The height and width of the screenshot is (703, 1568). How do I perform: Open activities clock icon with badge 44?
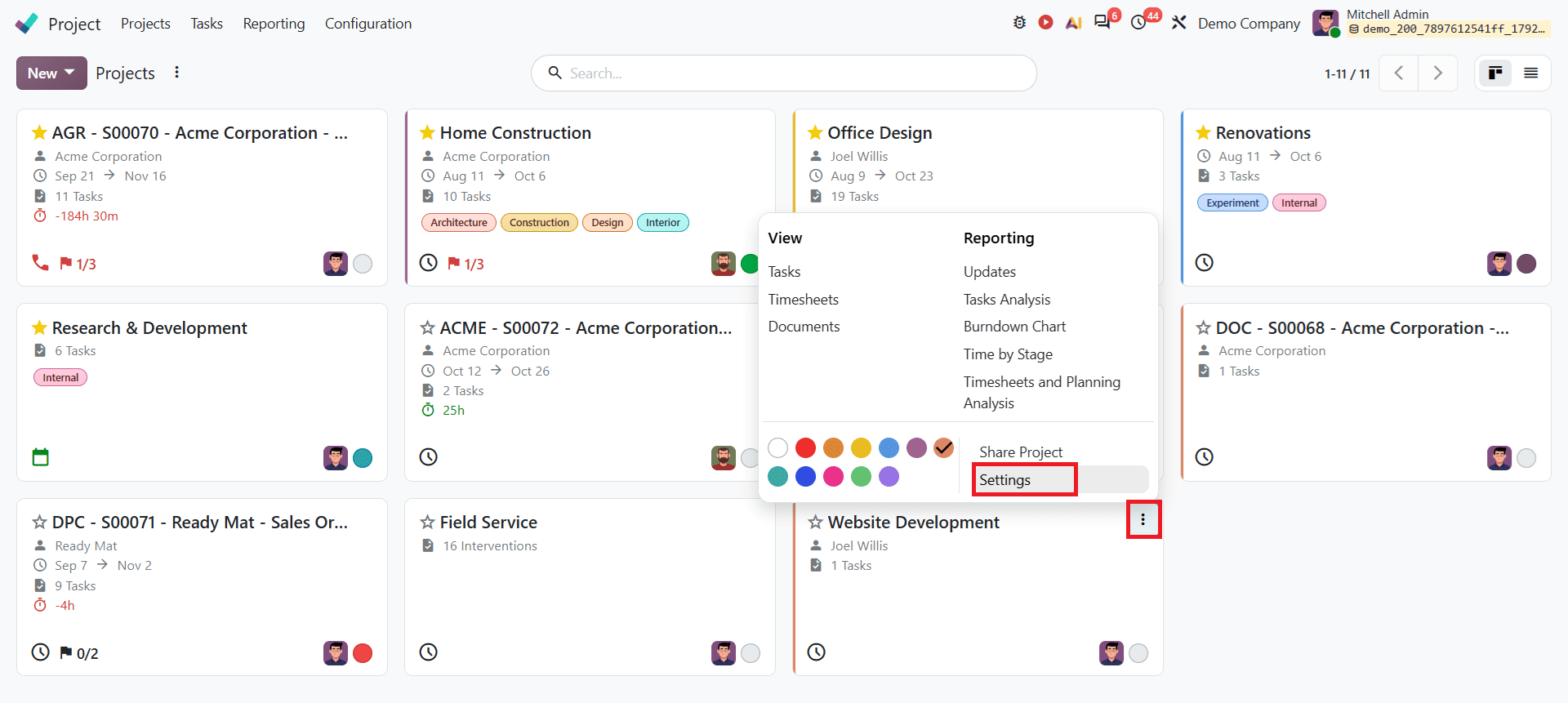(1139, 23)
